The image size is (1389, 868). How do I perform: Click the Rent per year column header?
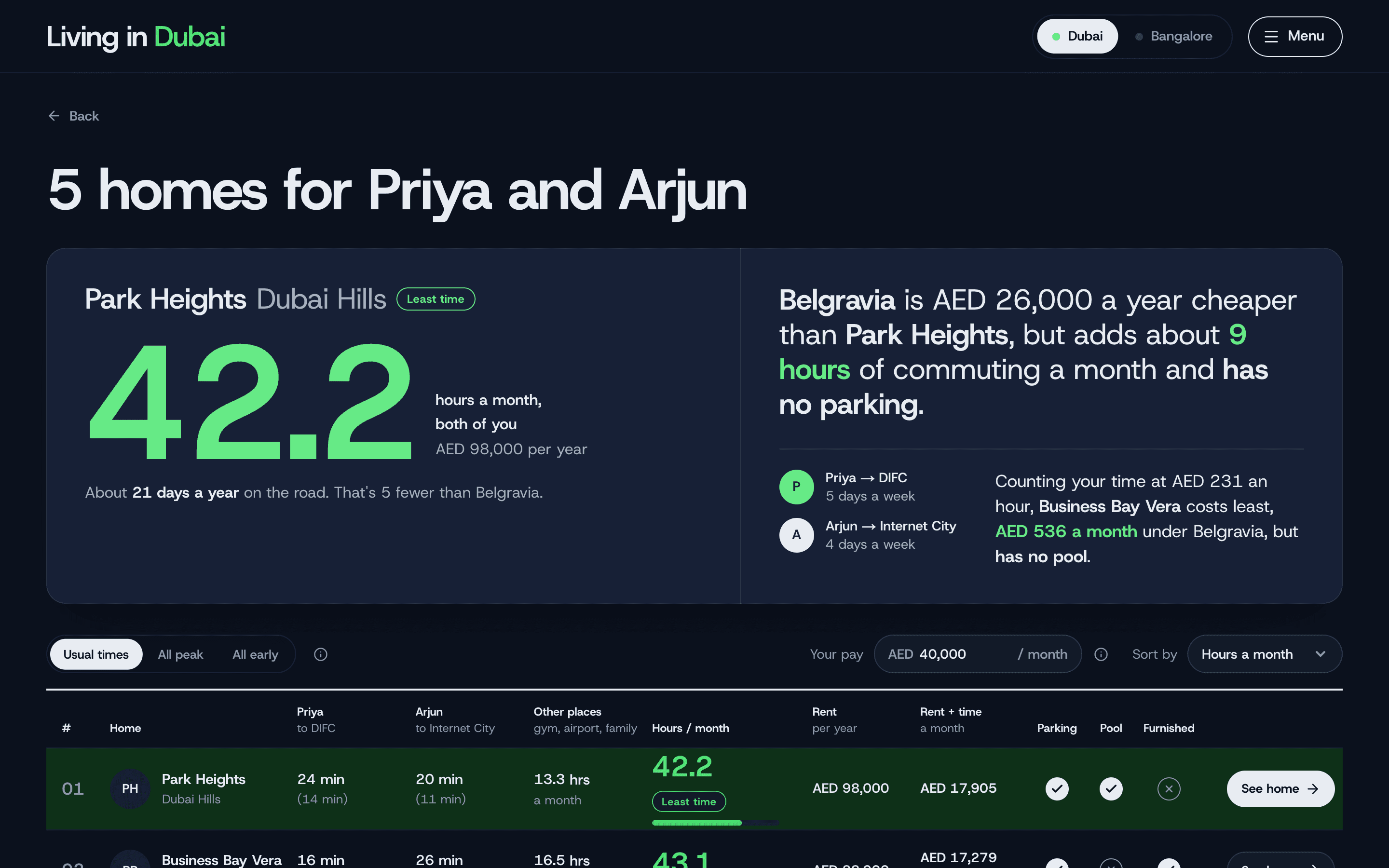point(834,720)
